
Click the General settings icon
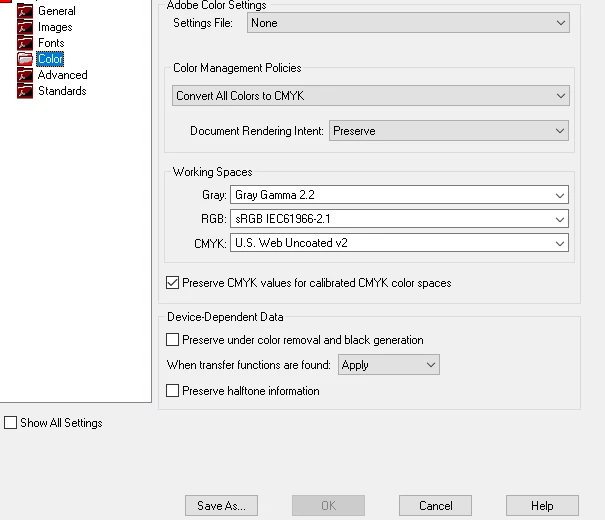tap(25, 11)
